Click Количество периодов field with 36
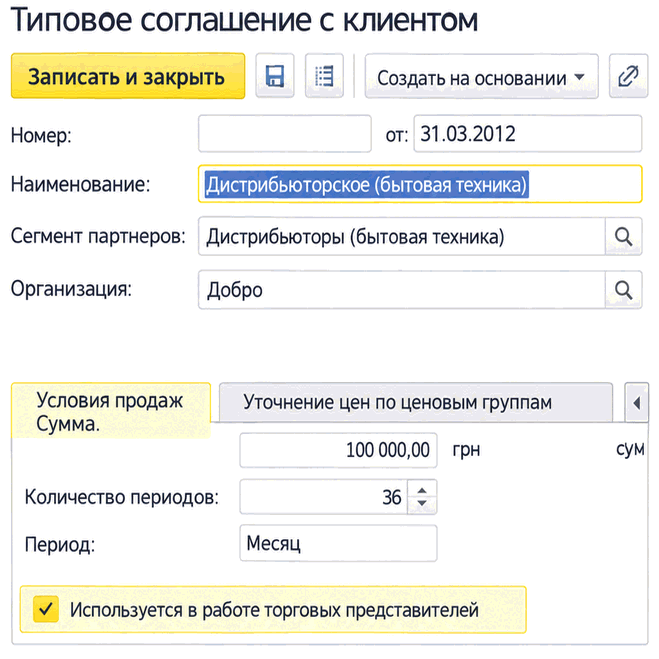The height and width of the screenshot is (659, 659). [324, 497]
